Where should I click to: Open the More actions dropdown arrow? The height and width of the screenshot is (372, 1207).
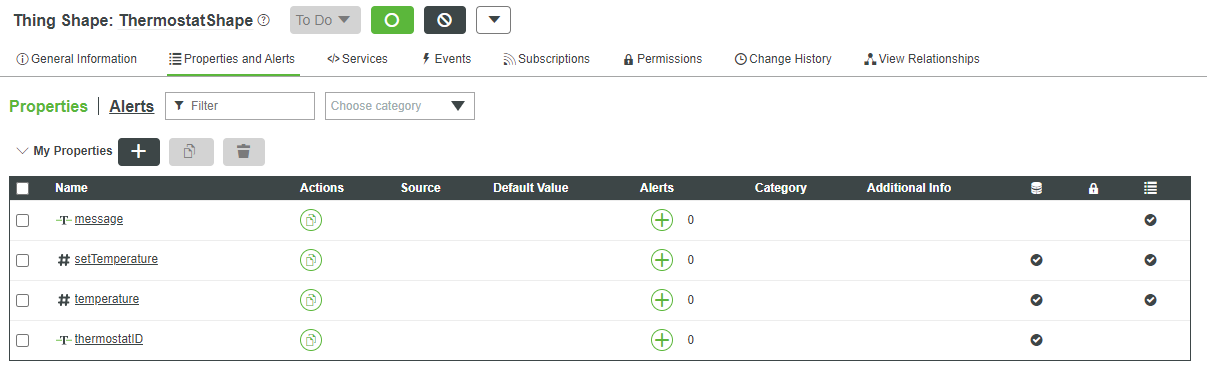click(x=494, y=20)
